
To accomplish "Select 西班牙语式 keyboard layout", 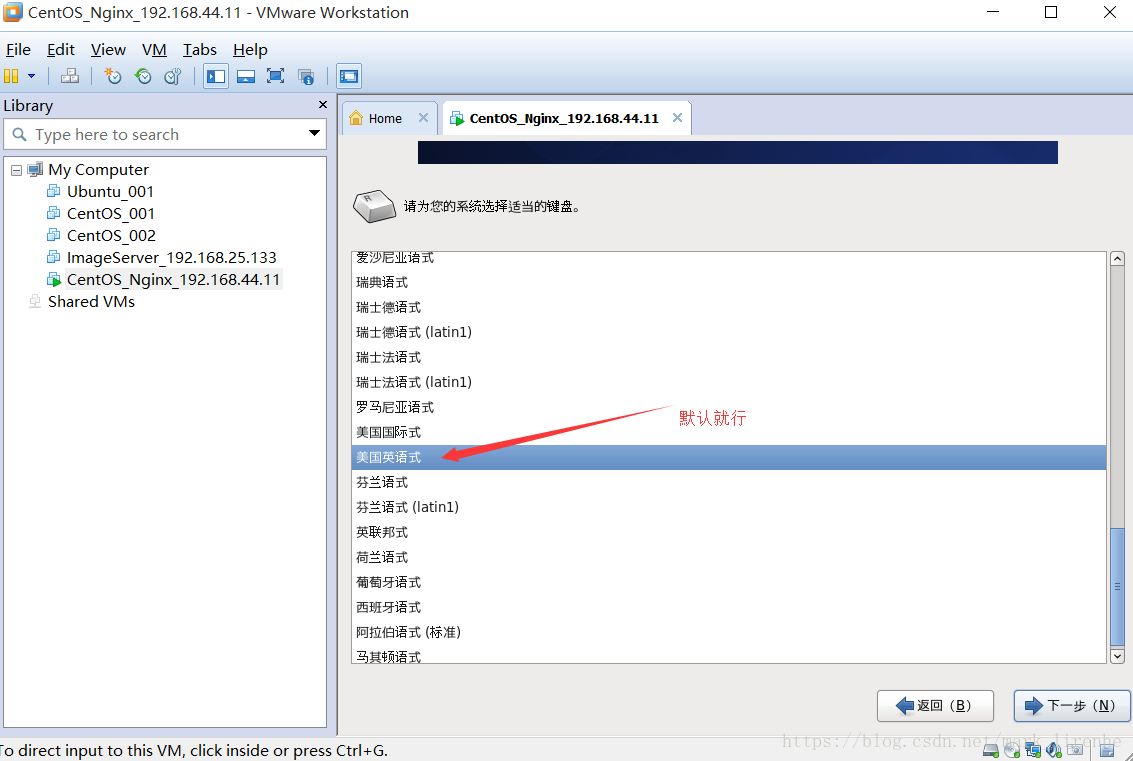I will [728, 607].
